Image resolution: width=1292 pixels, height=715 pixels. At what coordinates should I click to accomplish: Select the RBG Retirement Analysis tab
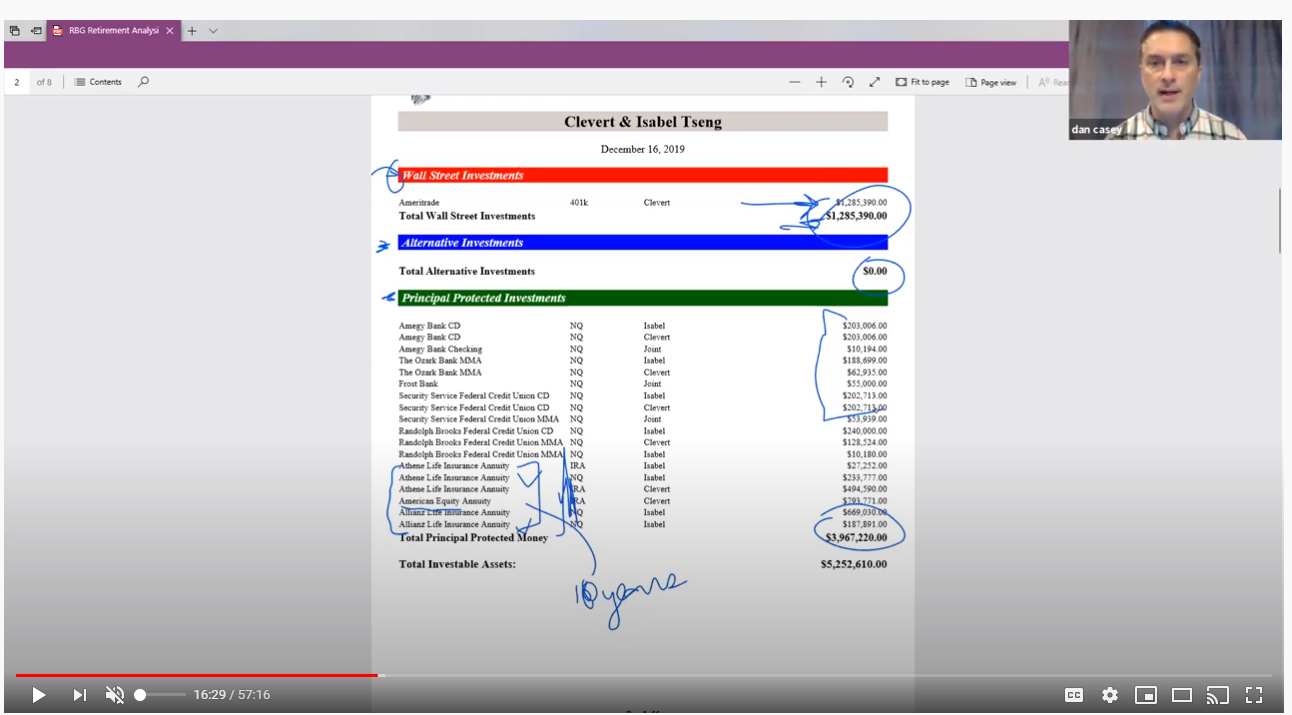click(106, 31)
